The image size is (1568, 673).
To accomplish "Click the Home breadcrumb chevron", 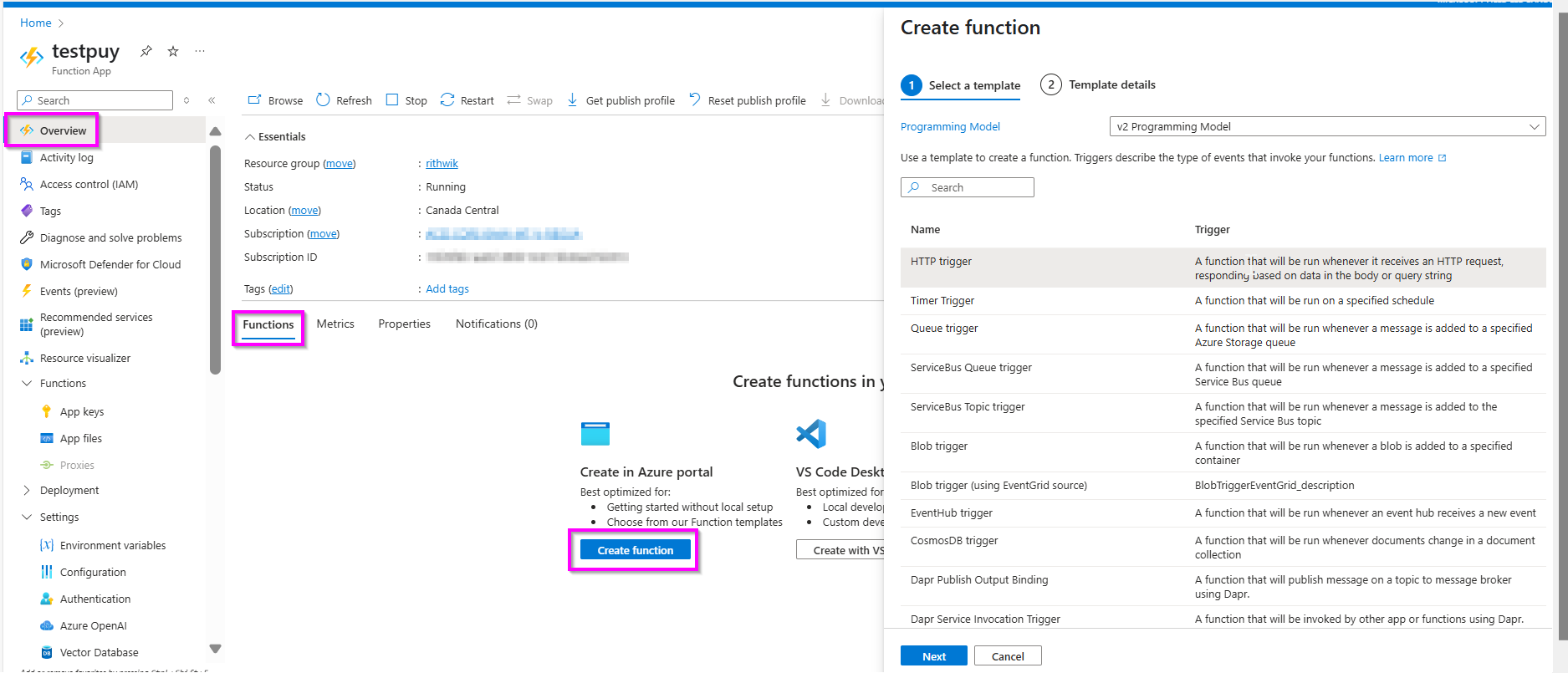I will click(61, 23).
